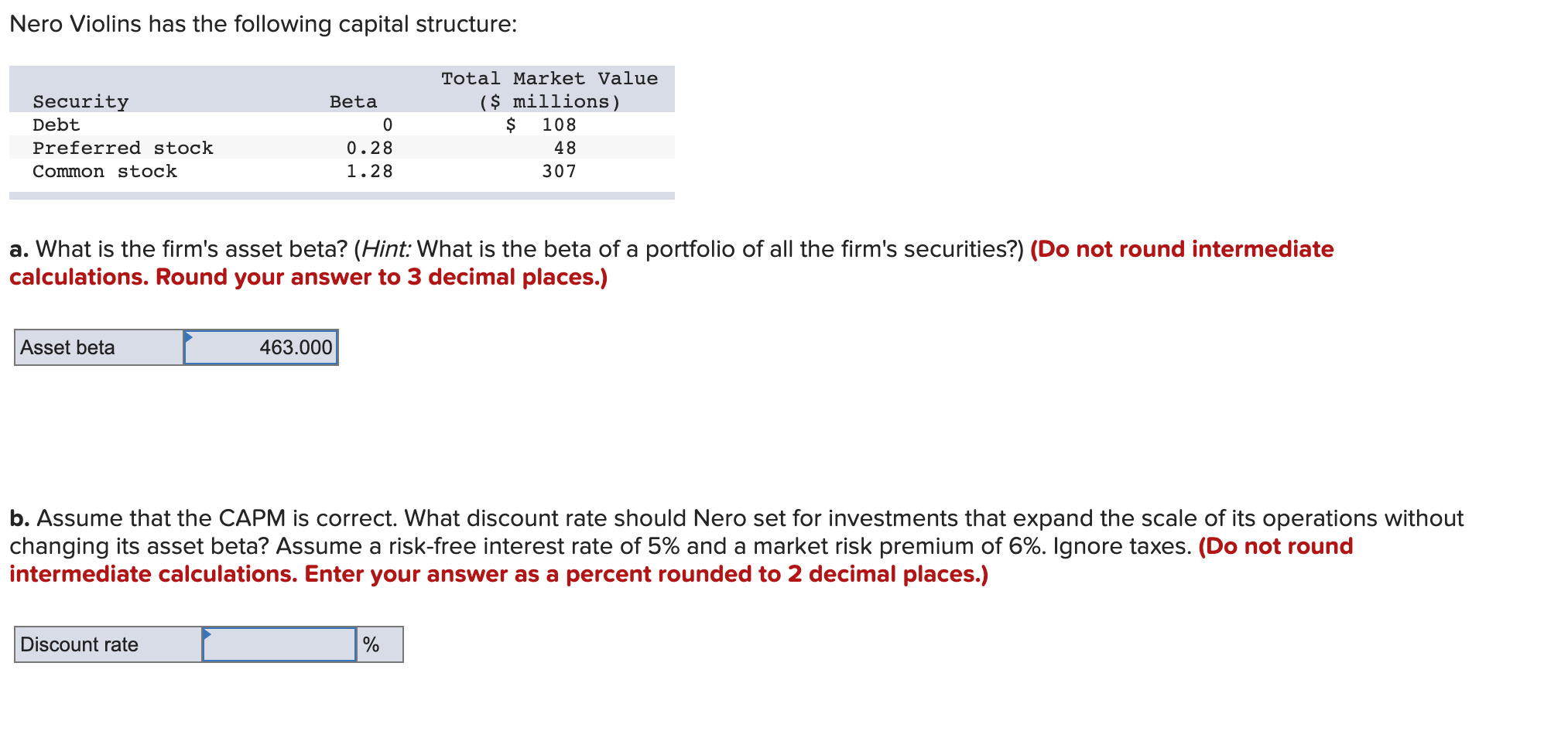
Task: Click the value 108 in the table
Action: pos(559,125)
